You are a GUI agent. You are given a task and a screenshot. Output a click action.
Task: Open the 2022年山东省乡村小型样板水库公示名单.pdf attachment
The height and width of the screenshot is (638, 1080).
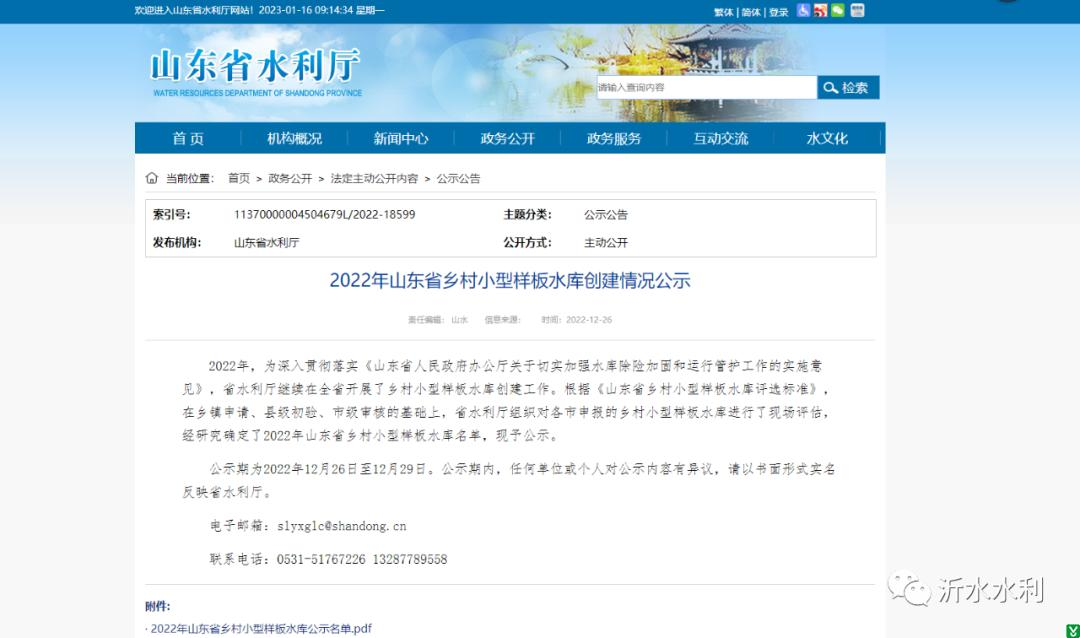click(261, 628)
